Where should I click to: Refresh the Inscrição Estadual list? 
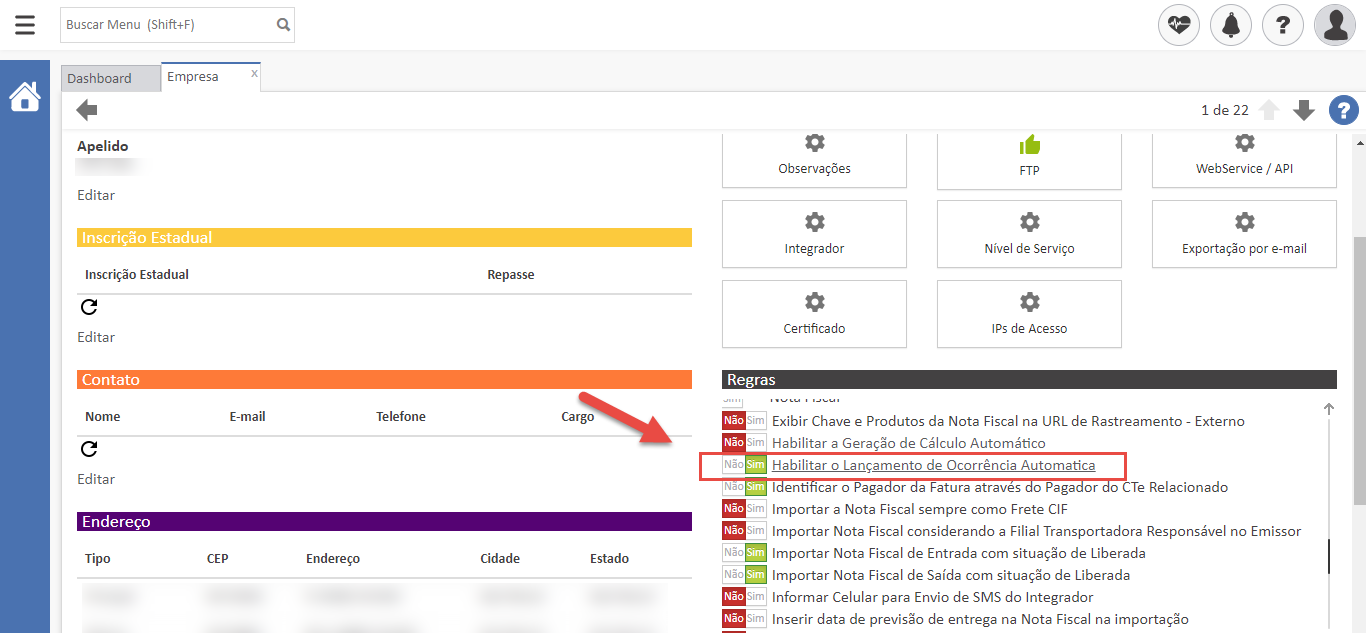pos(89,308)
